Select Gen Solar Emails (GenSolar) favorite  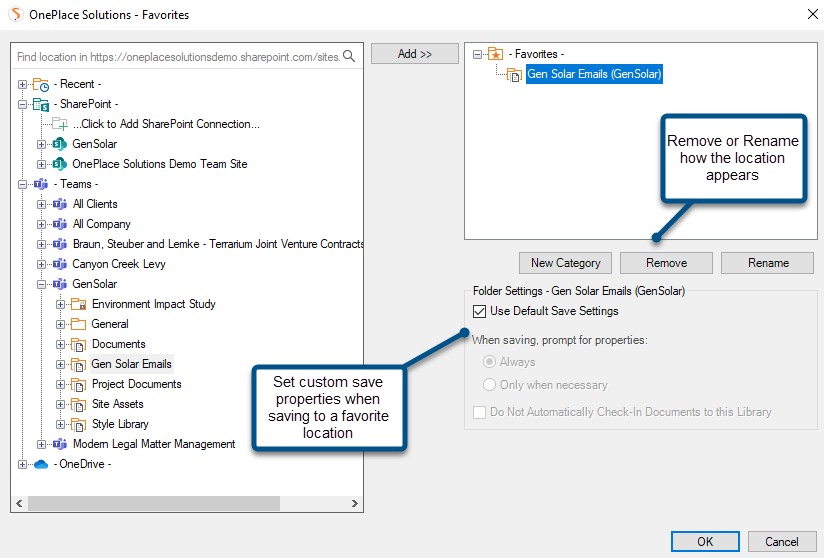(594, 74)
